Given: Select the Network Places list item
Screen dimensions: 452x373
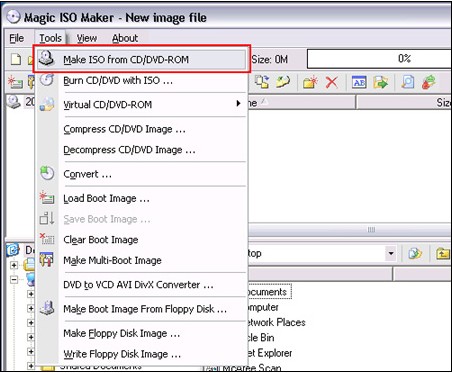Looking at the screenshot, I should pyautogui.click(x=277, y=322).
